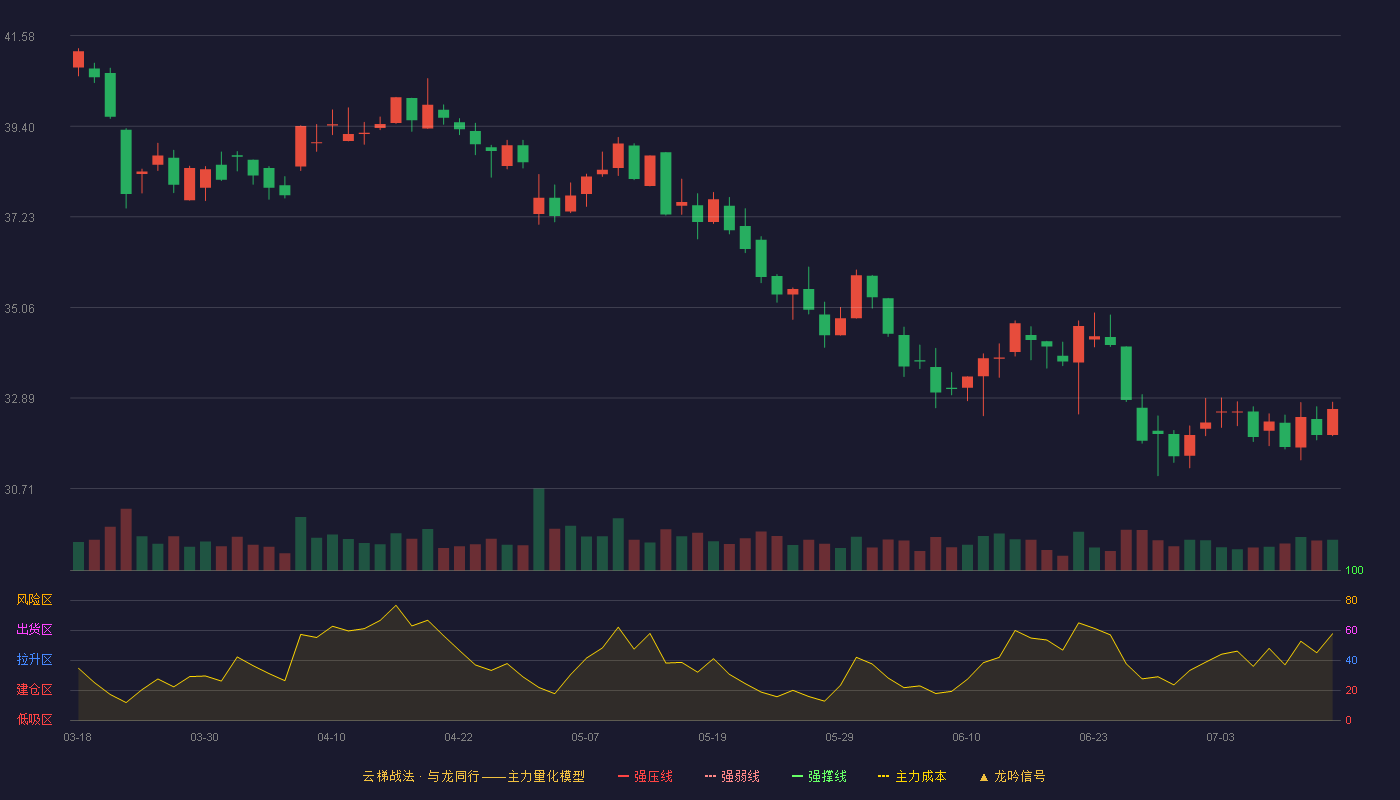Select the 04-22 date label

(458, 737)
